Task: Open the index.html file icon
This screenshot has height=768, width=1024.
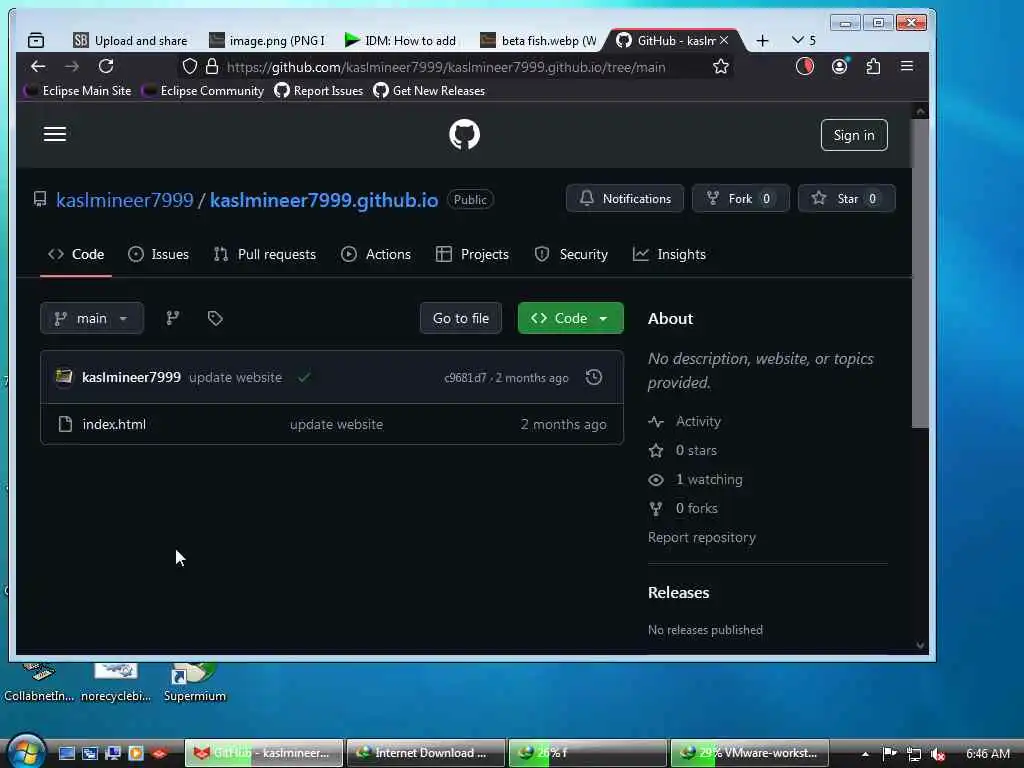Action: tap(65, 424)
